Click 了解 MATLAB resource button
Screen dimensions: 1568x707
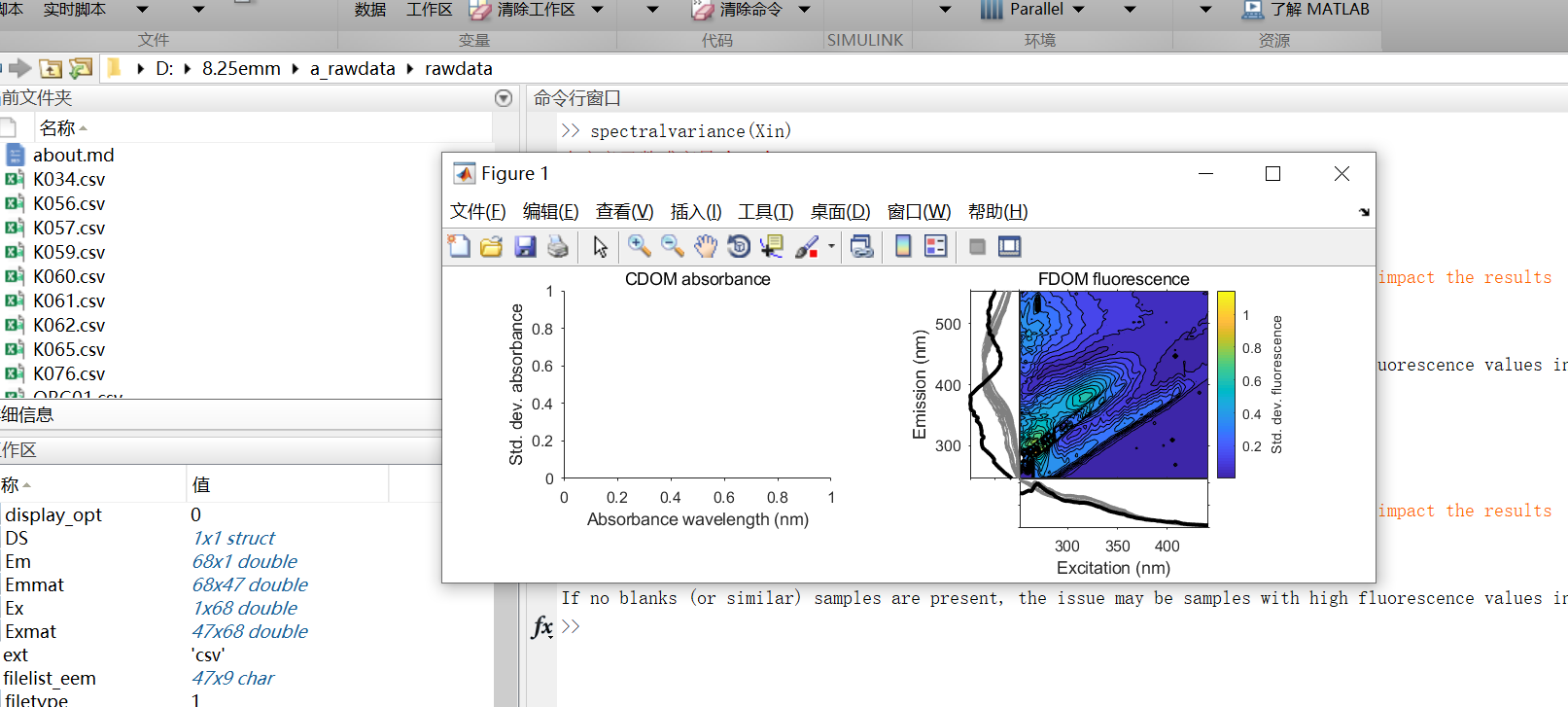tap(1306, 10)
